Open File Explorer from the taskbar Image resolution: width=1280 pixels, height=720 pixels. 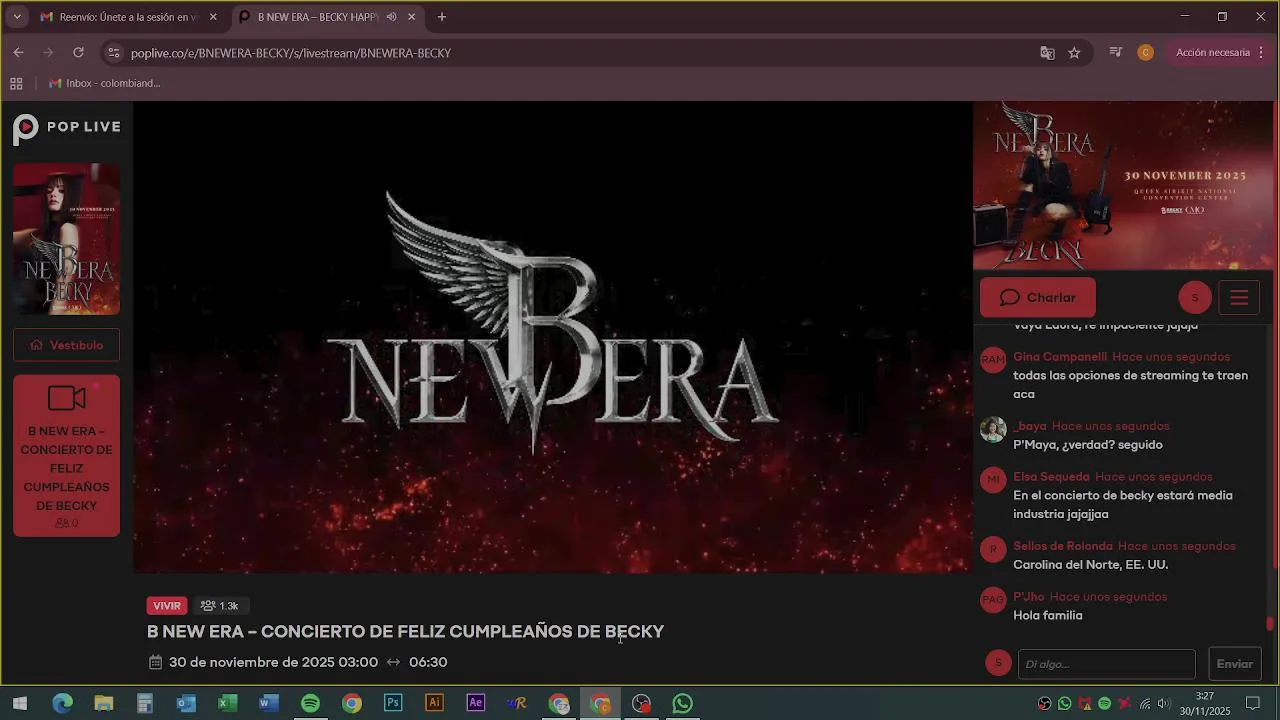pyautogui.click(x=104, y=704)
